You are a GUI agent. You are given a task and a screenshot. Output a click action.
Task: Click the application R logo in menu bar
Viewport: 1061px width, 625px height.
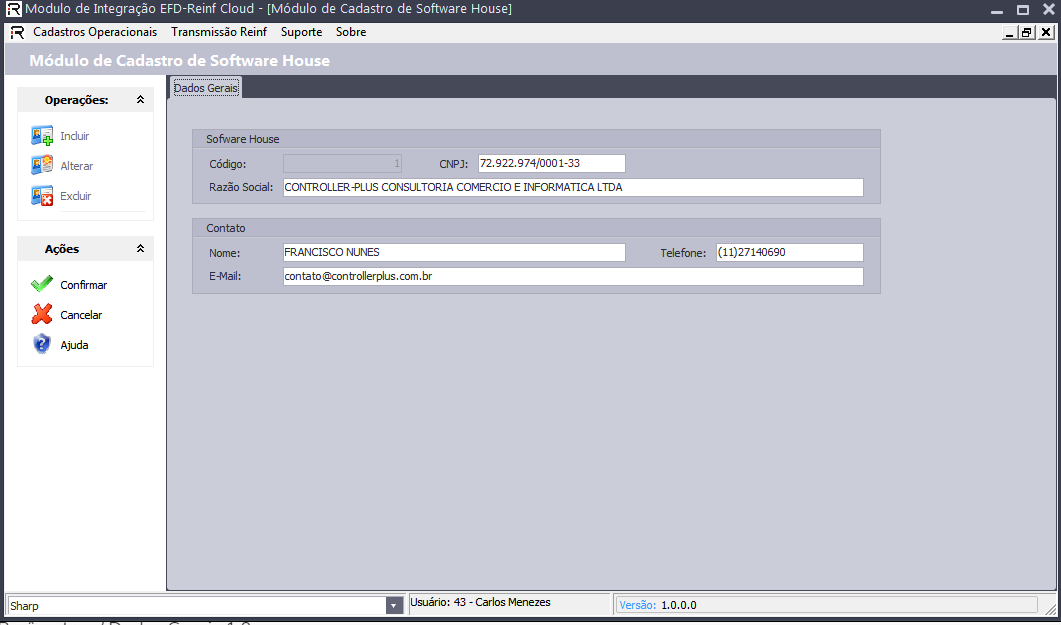18,32
